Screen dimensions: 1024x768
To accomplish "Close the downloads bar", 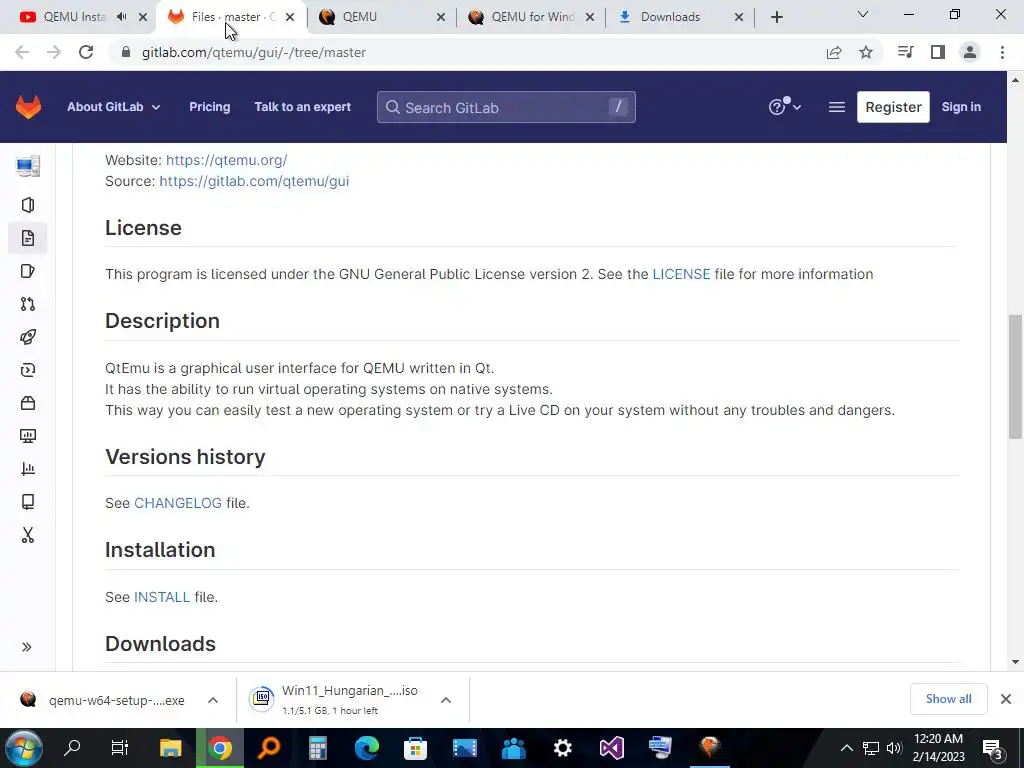I will point(1006,699).
